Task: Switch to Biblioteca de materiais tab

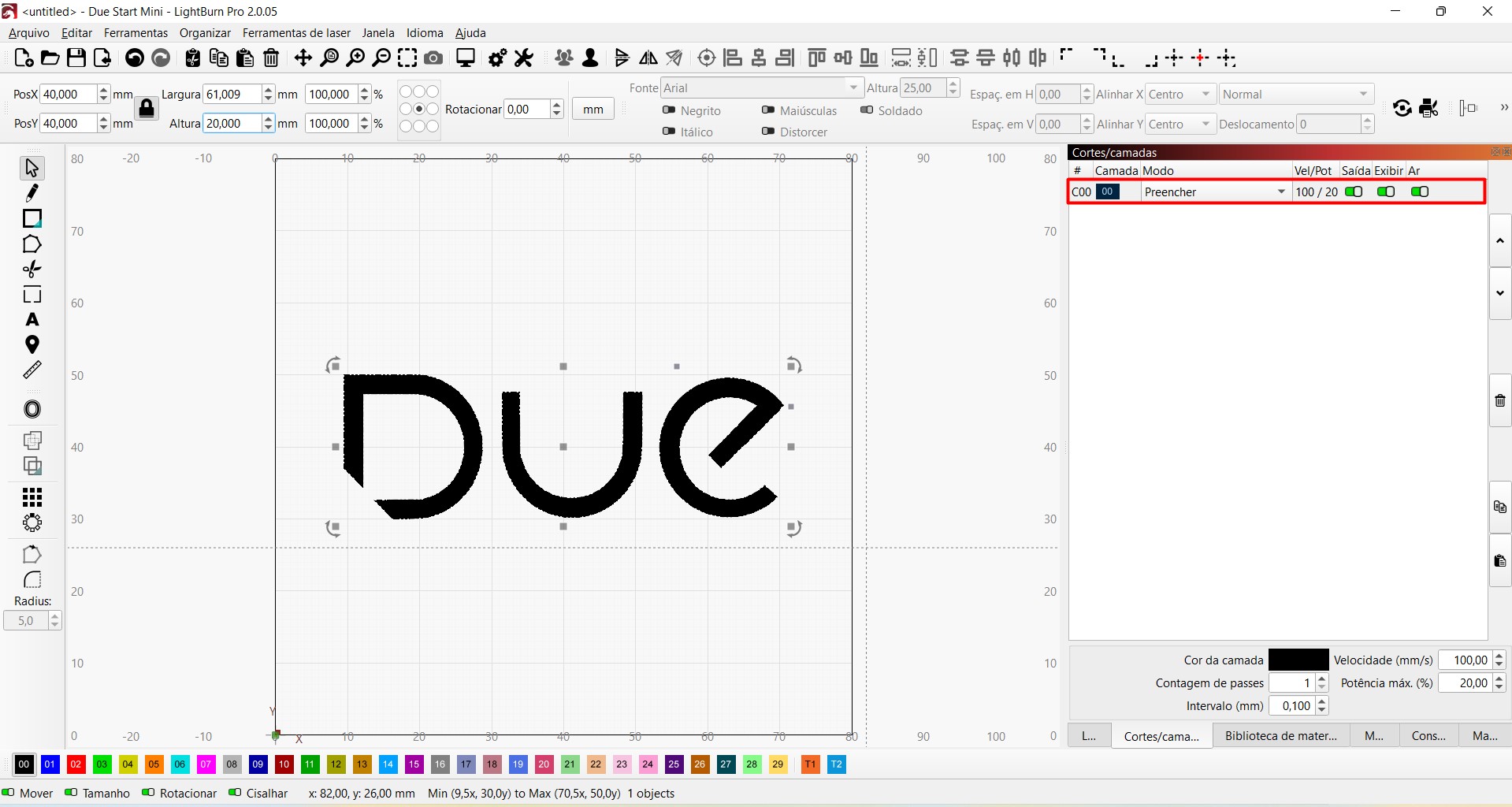Action: (x=1281, y=735)
